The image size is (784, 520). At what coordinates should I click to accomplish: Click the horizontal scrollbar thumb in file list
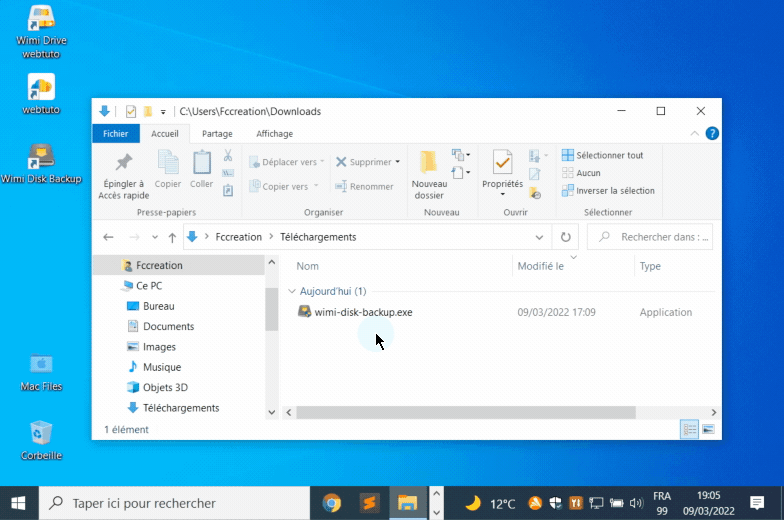tap(466, 412)
